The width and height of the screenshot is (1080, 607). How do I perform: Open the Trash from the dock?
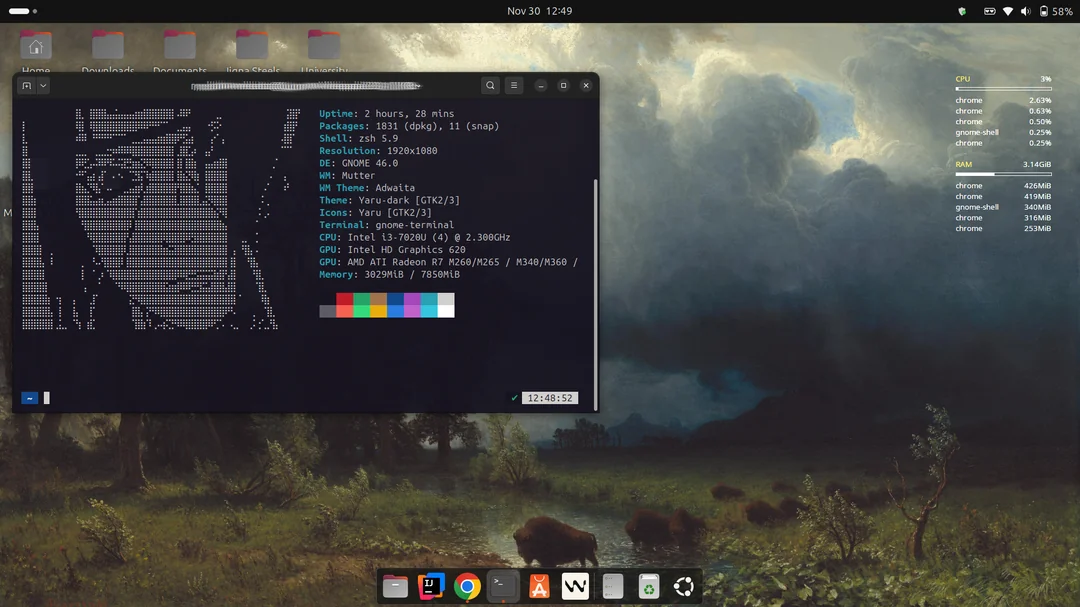pyautogui.click(x=647, y=586)
